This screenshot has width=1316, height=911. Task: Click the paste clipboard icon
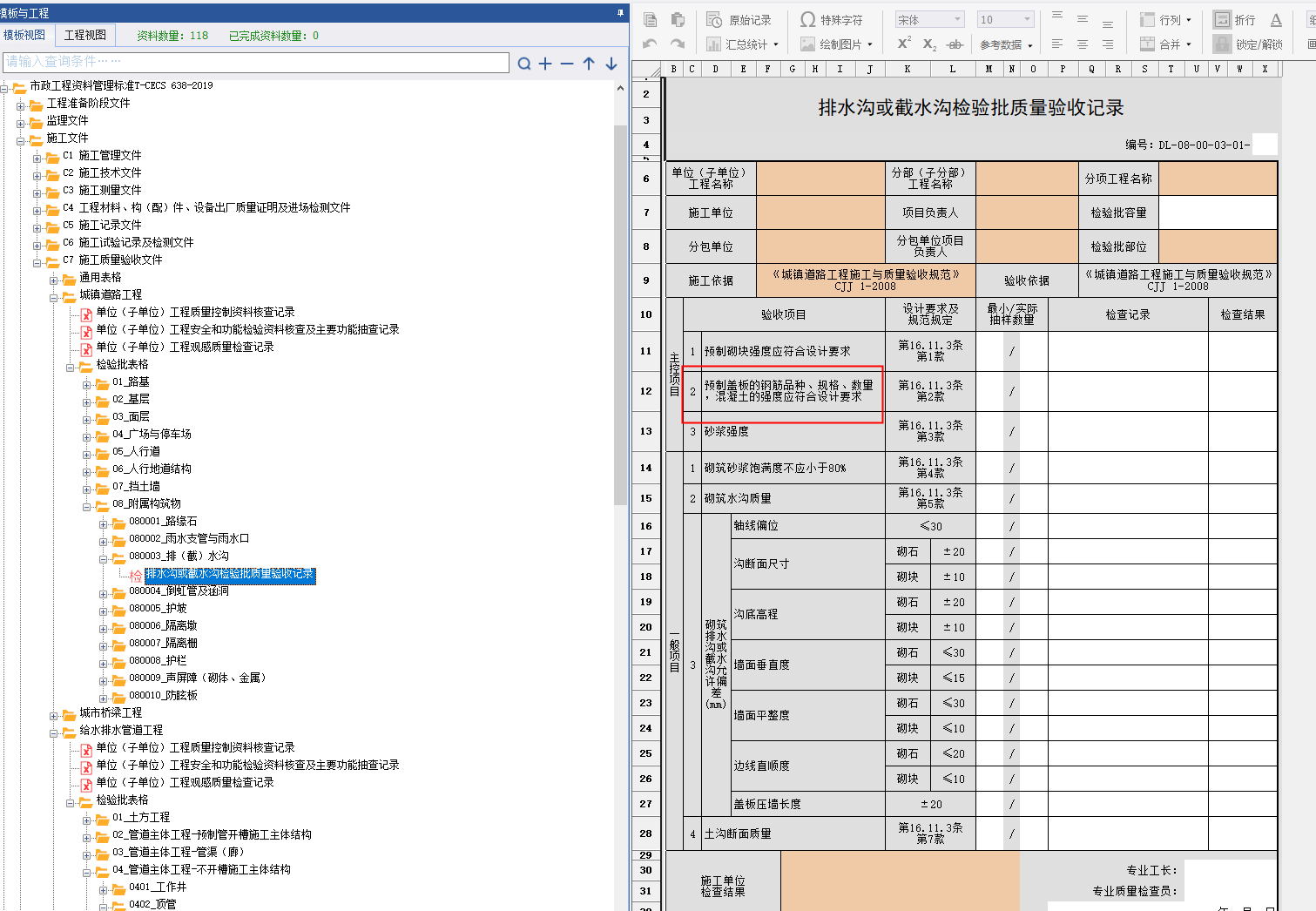pos(678,19)
